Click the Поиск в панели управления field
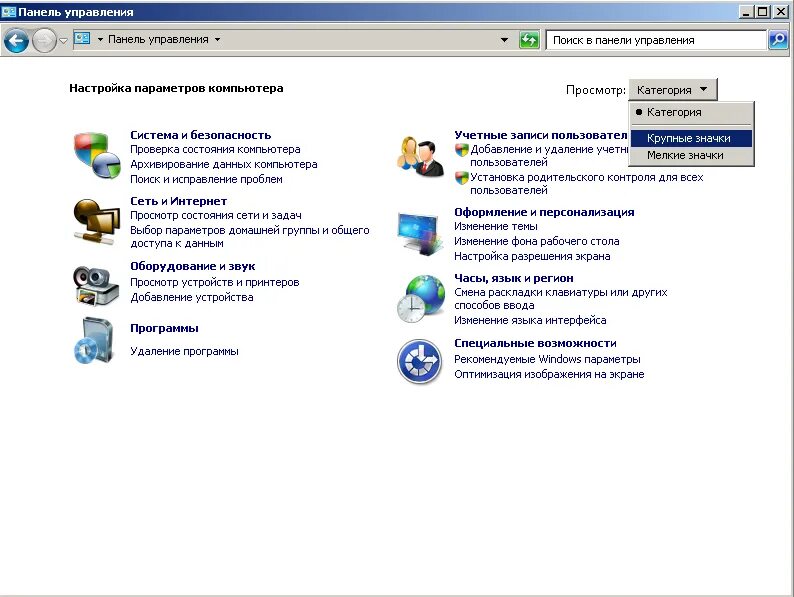Image resolution: width=794 pixels, height=597 pixels. [x=656, y=40]
